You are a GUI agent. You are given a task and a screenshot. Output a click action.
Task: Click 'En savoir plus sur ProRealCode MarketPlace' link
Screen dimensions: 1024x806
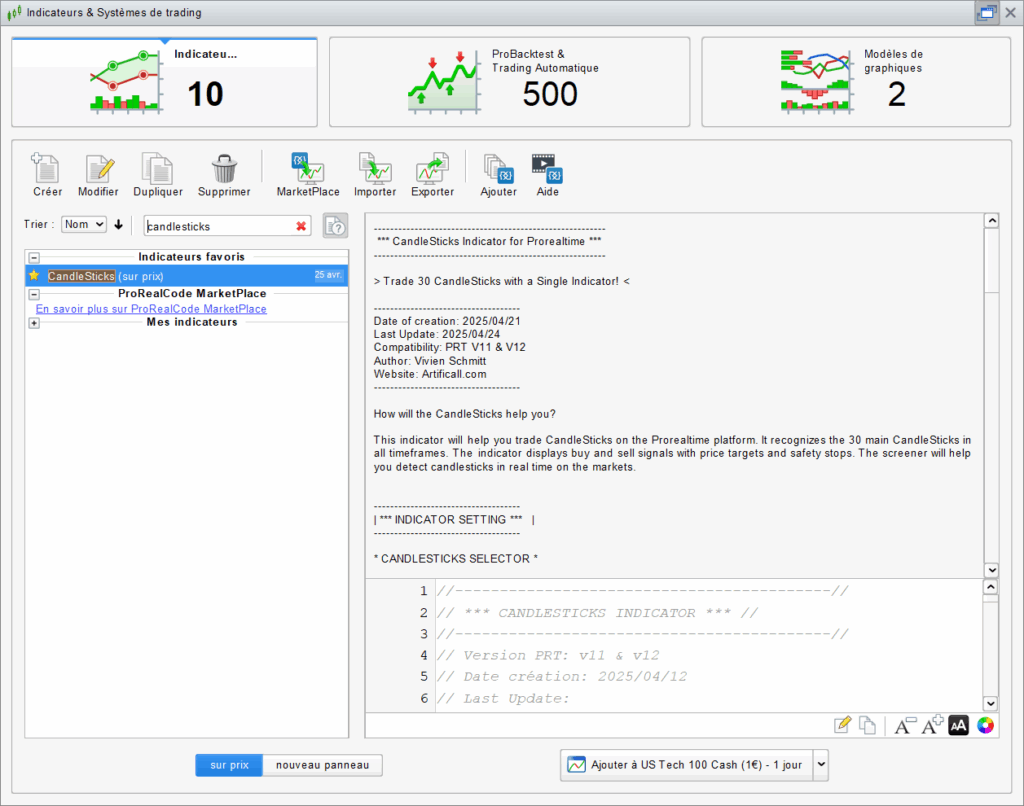pos(151,309)
